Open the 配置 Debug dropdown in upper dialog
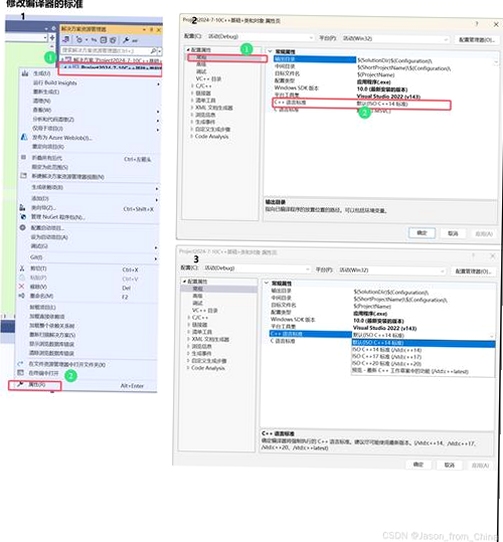Viewport: 503px width, 542px height. point(260,37)
